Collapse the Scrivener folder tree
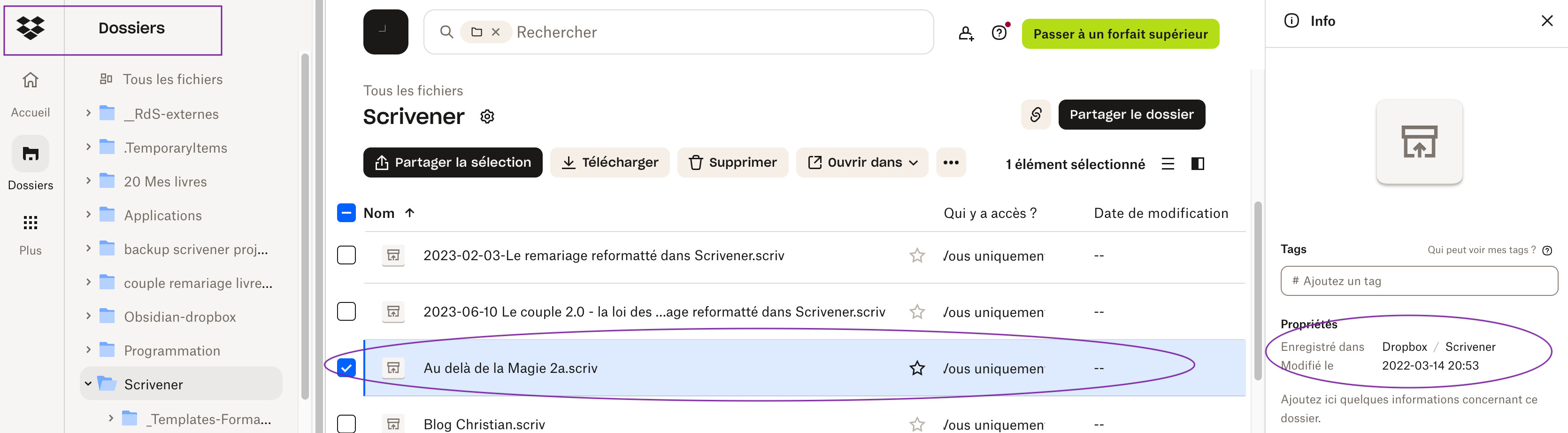The image size is (1568, 433). 88,384
